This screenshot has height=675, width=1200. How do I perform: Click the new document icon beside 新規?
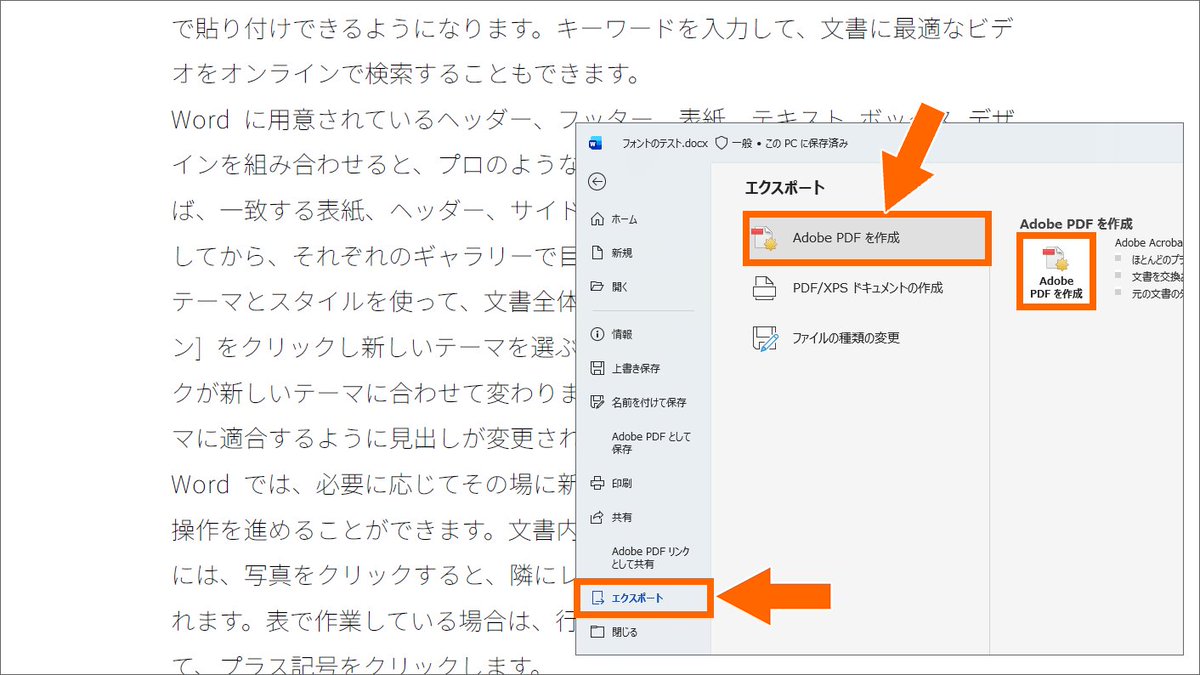click(598, 253)
